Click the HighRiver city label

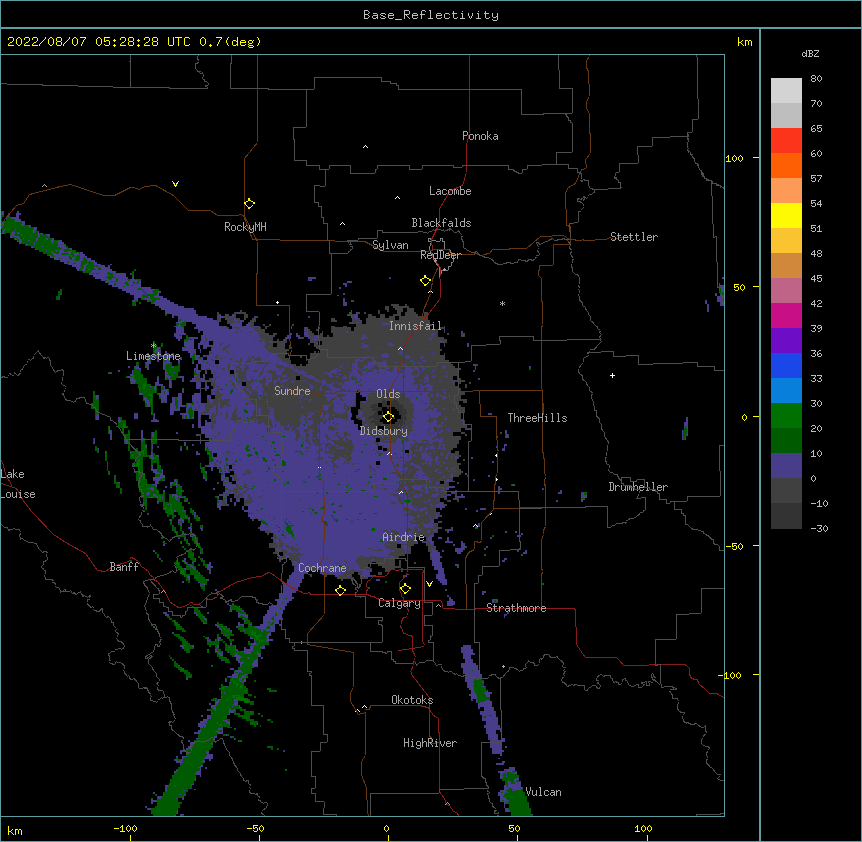430,743
